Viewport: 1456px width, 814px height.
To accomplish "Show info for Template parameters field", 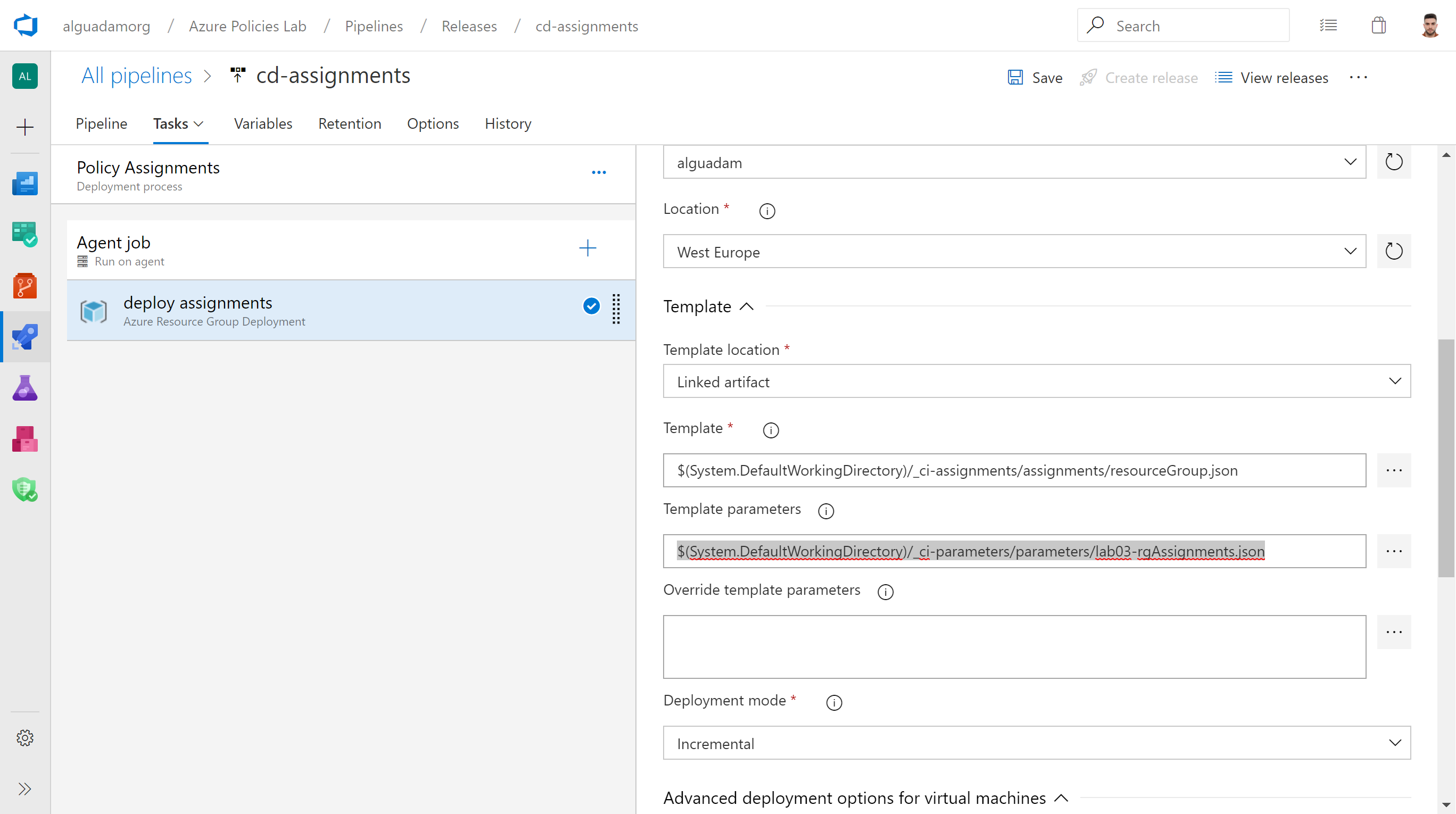I will 826,511.
